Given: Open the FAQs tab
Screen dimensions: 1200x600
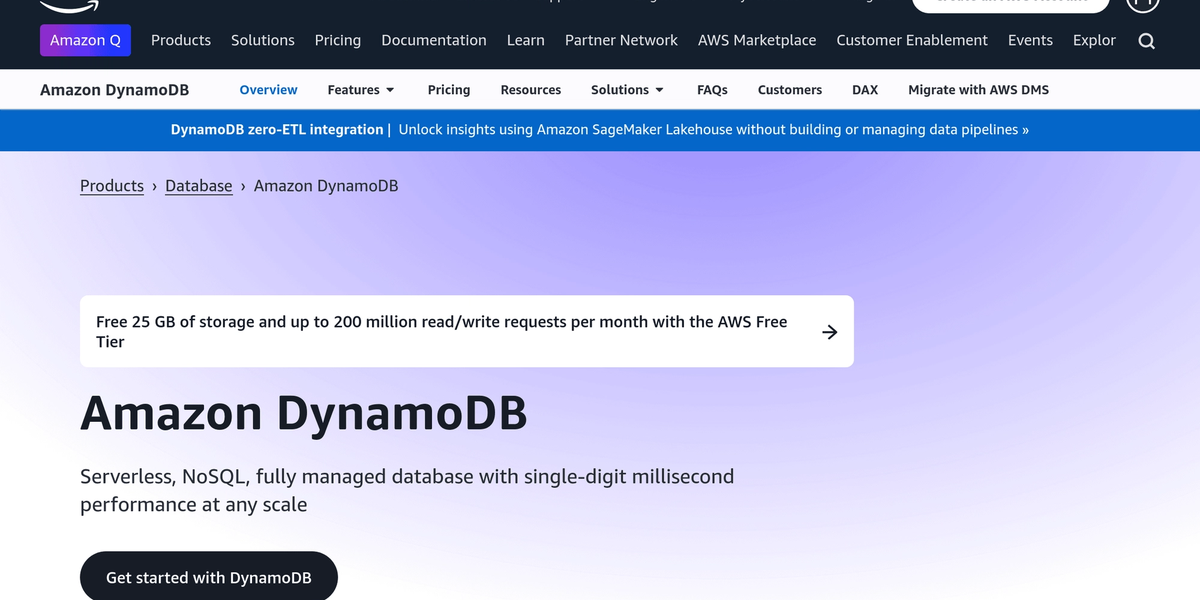Looking at the screenshot, I should coord(712,89).
